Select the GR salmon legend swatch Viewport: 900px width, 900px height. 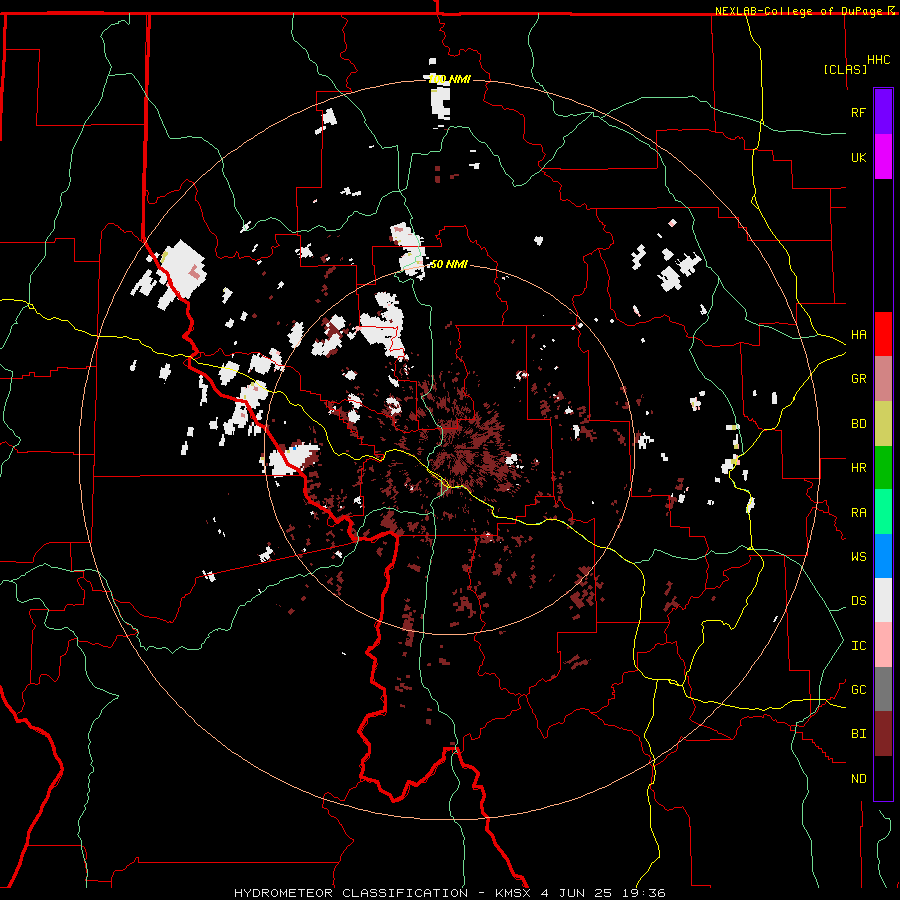pos(883,379)
